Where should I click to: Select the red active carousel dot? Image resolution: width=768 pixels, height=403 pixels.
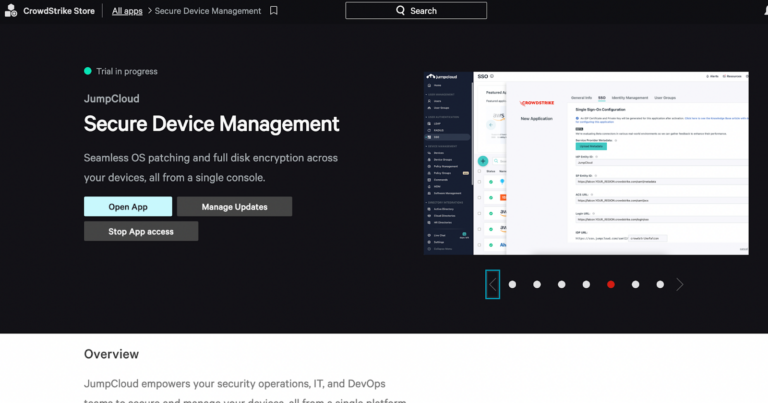611,284
